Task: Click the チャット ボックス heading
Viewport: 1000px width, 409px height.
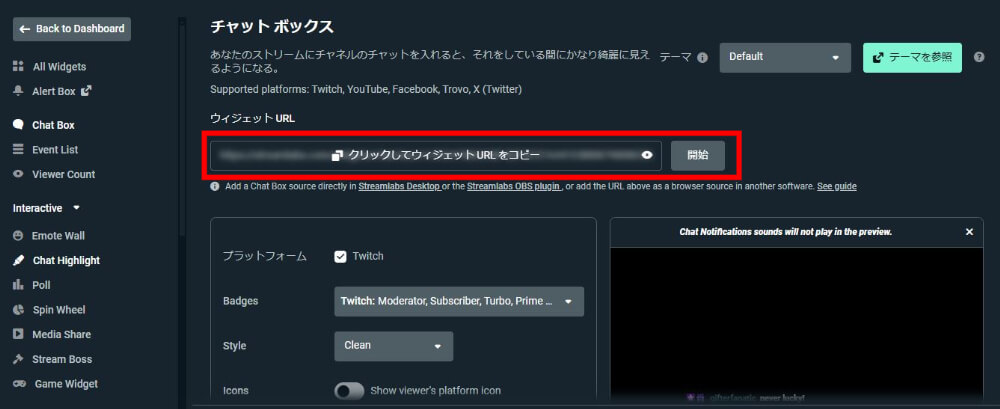Action: (272, 26)
